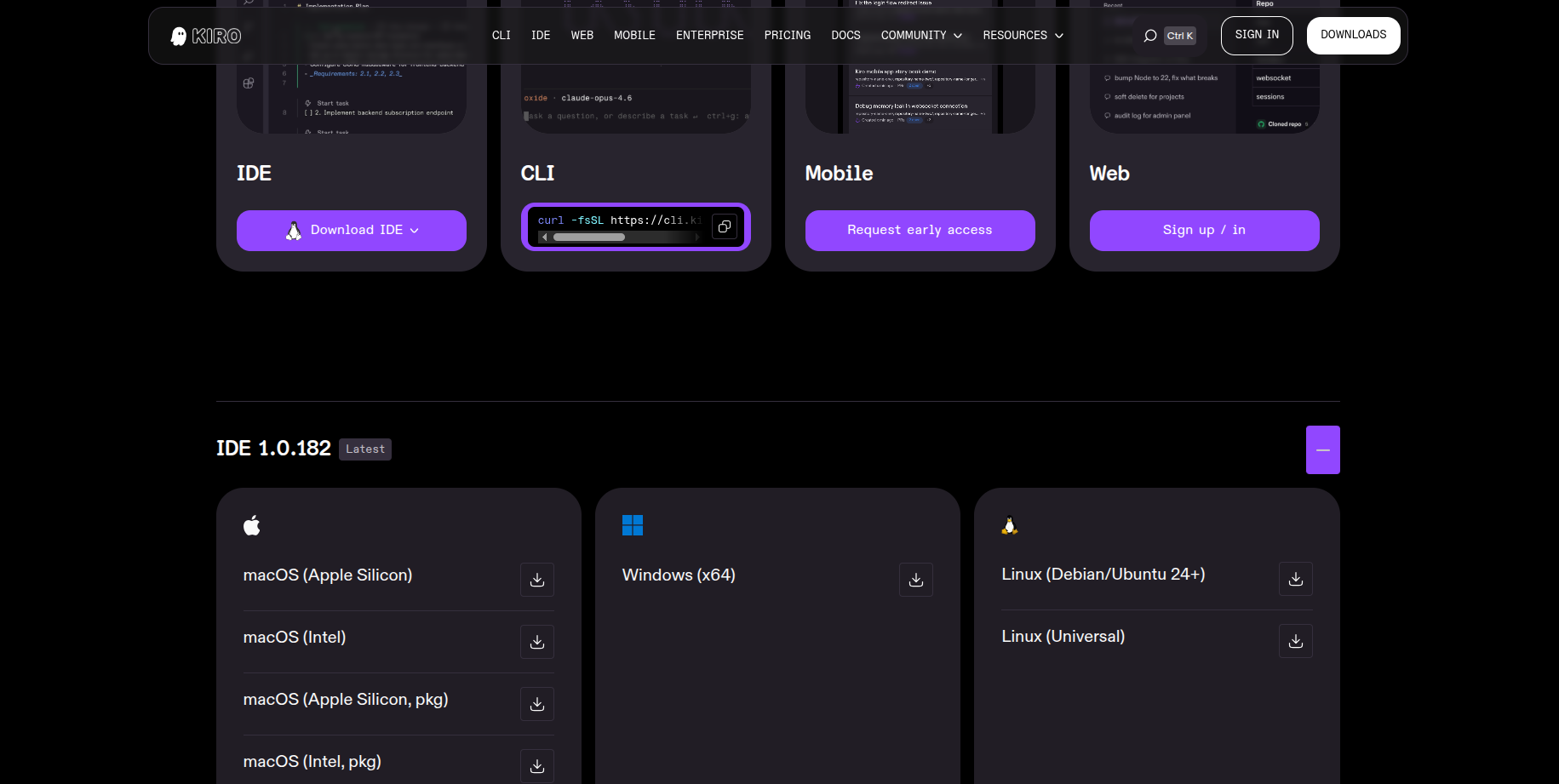The width and height of the screenshot is (1559, 784).
Task: Click the Ctrl K shortcut badge
Action: (x=1180, y=36)
